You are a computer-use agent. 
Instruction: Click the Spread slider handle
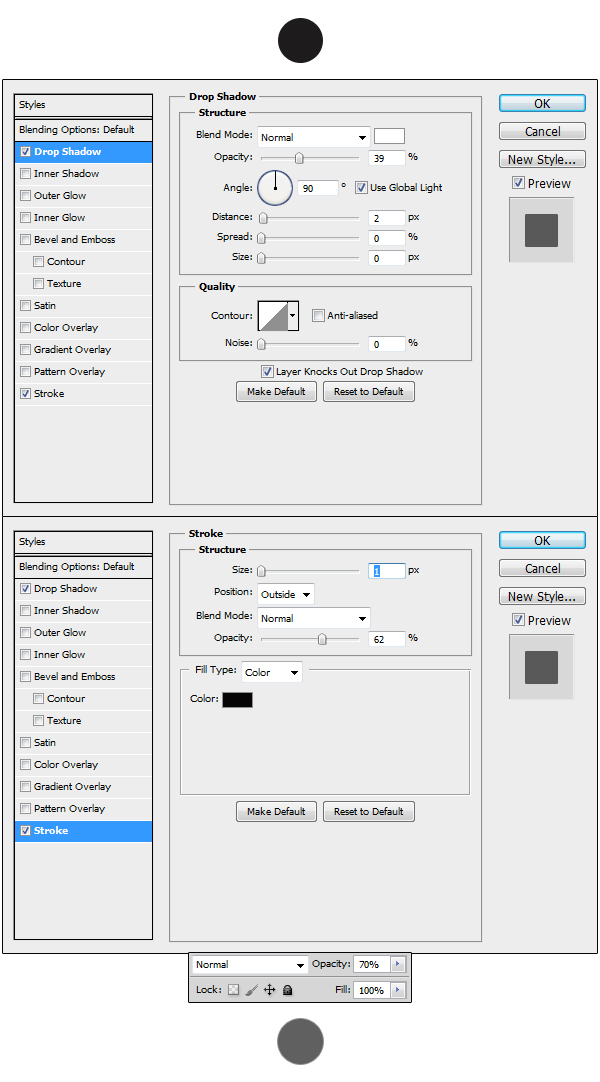[x=261, y=238]
